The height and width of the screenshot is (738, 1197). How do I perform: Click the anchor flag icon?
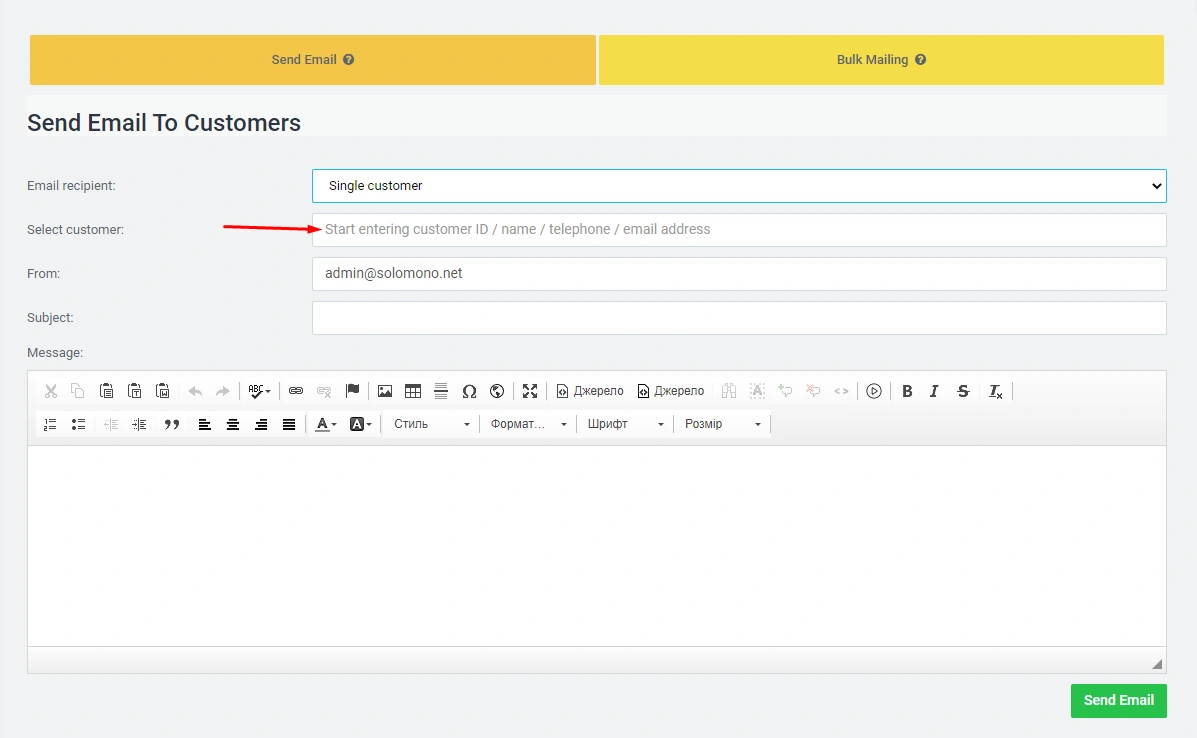(352, 391)
